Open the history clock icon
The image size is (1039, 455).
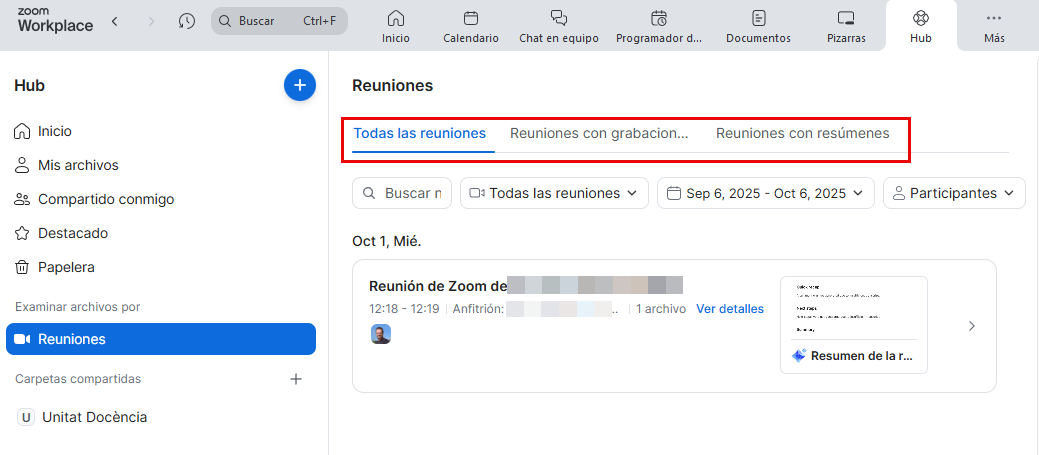click(x=187, y=21)
